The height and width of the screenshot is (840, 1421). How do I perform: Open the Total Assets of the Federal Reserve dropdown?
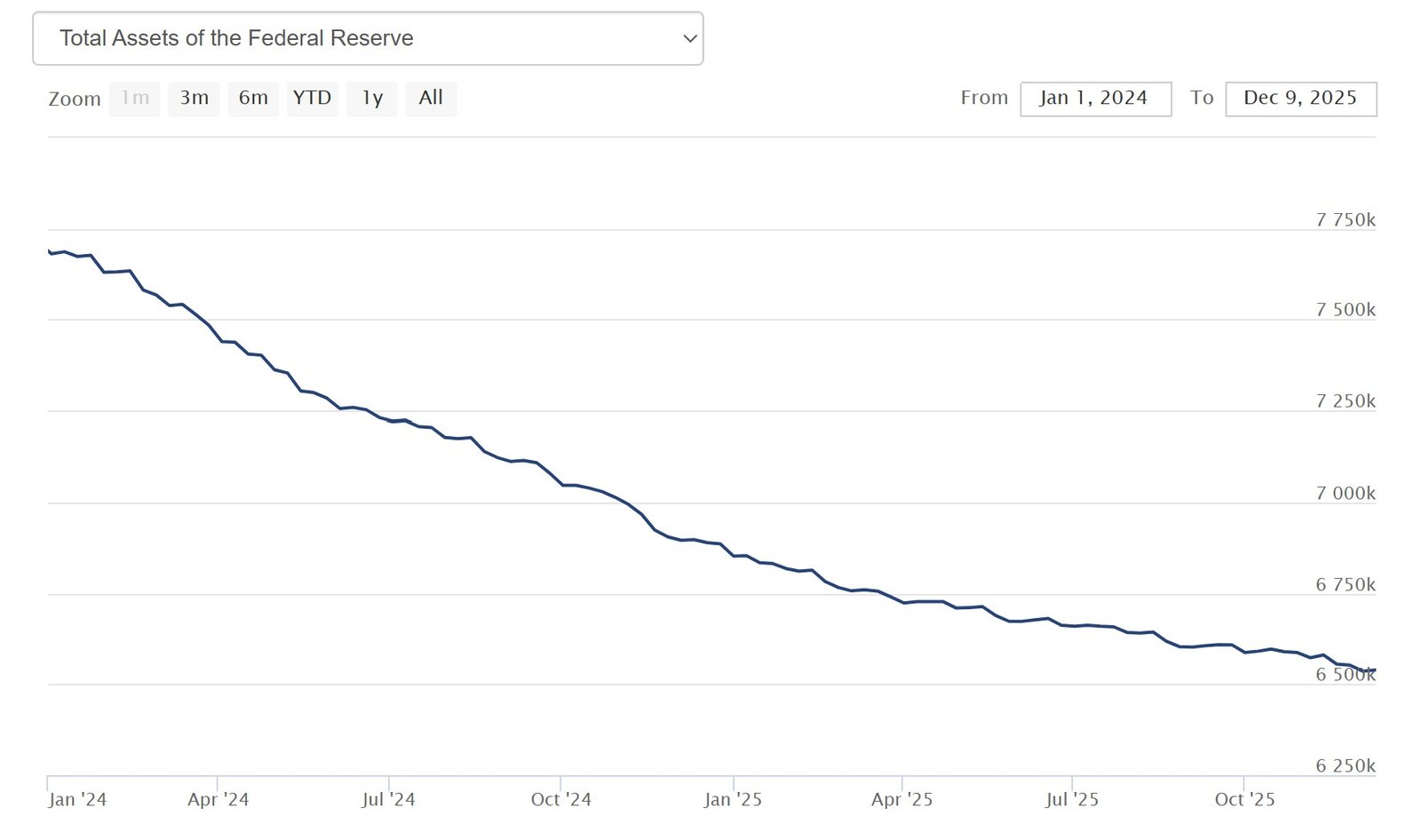[367, 38]
